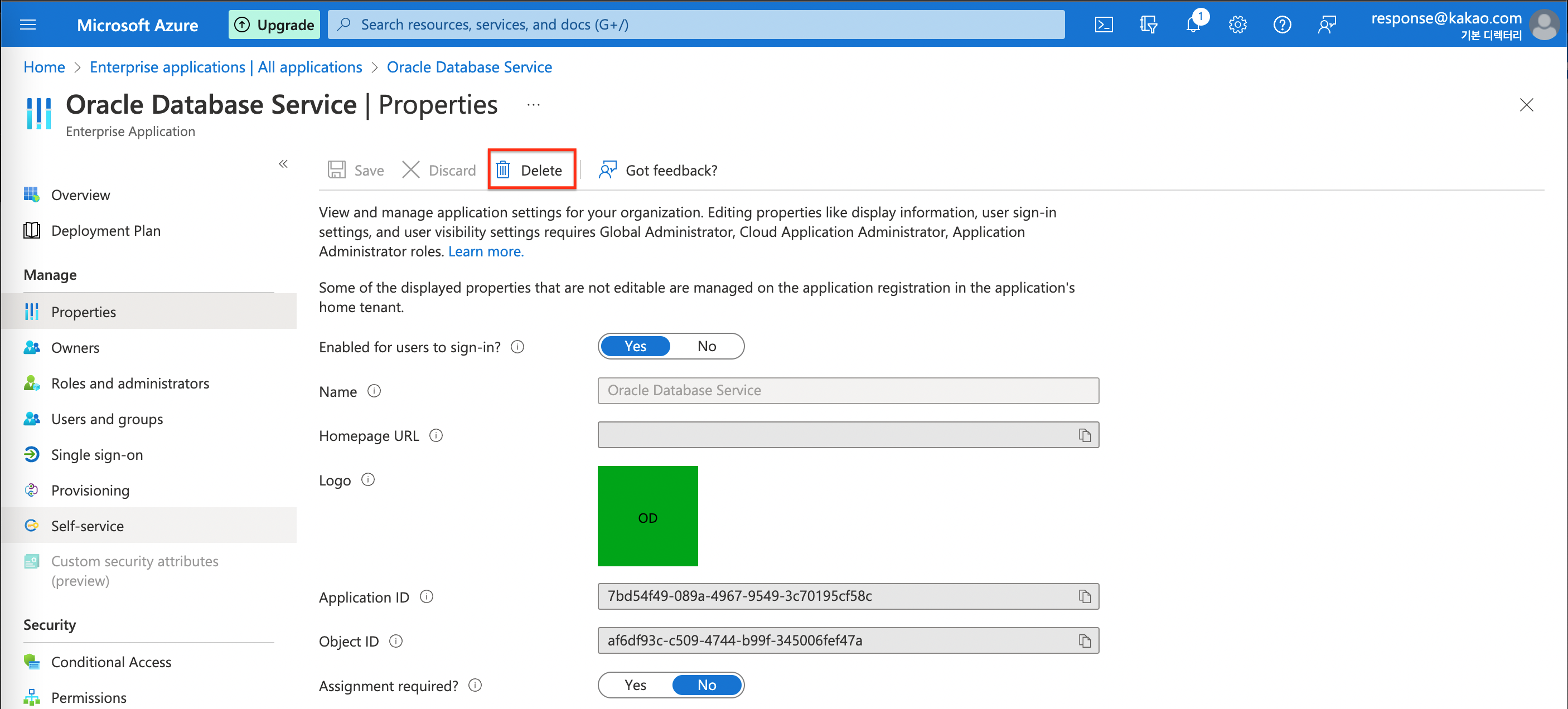Set Assignment required to No
The width and height of the screenshot is (1568, 709).
pos(706,684)
